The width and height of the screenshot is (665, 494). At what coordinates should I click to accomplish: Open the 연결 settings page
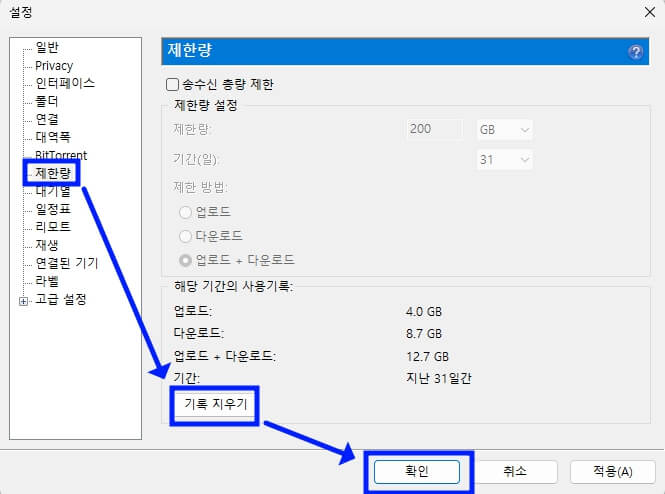pos(47,119)
